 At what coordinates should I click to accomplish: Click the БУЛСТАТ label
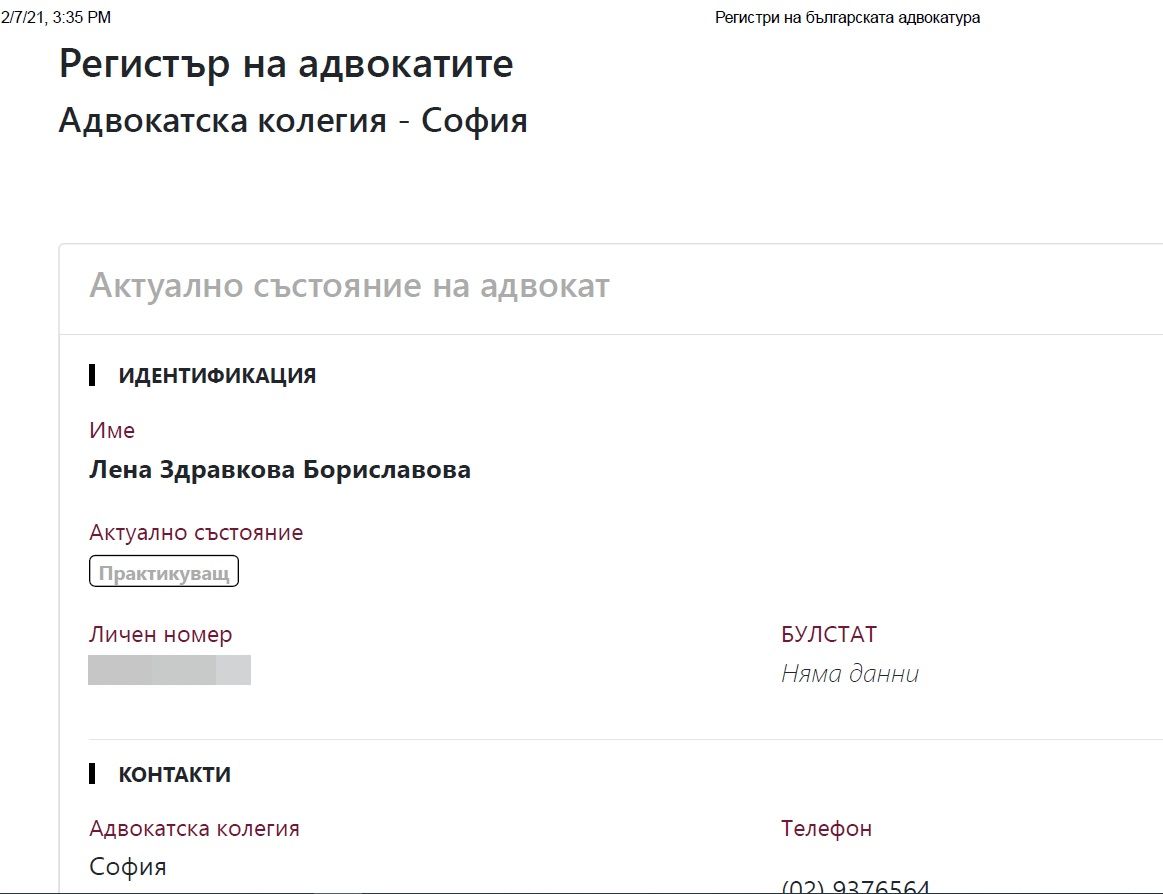[829, 634]
